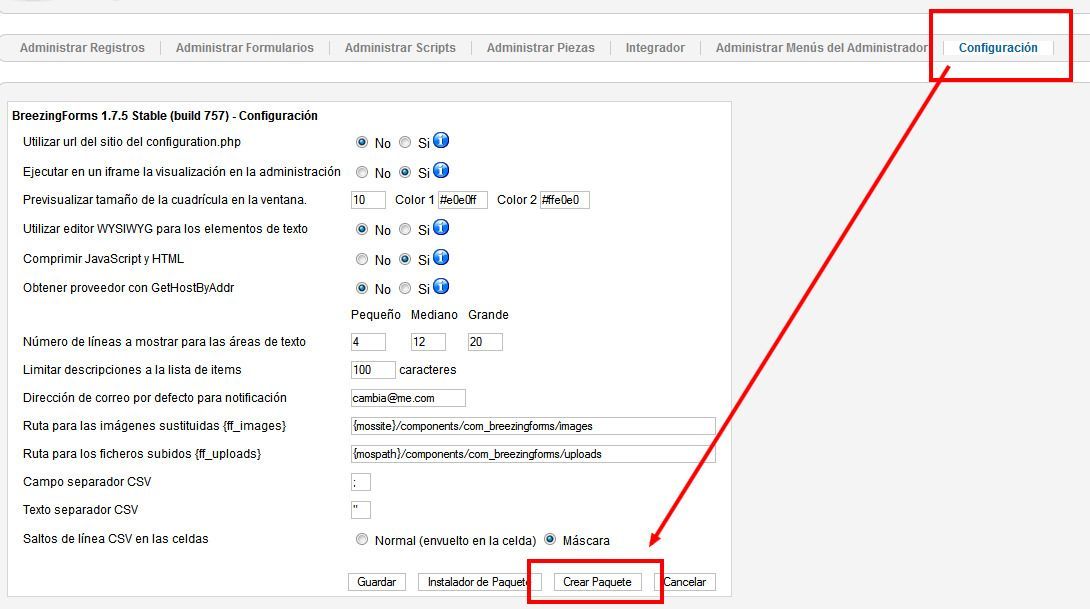This screenshot has width=1090, height=609.
Task: Open Administrar Formularios tab
Action: click(245, 47)
